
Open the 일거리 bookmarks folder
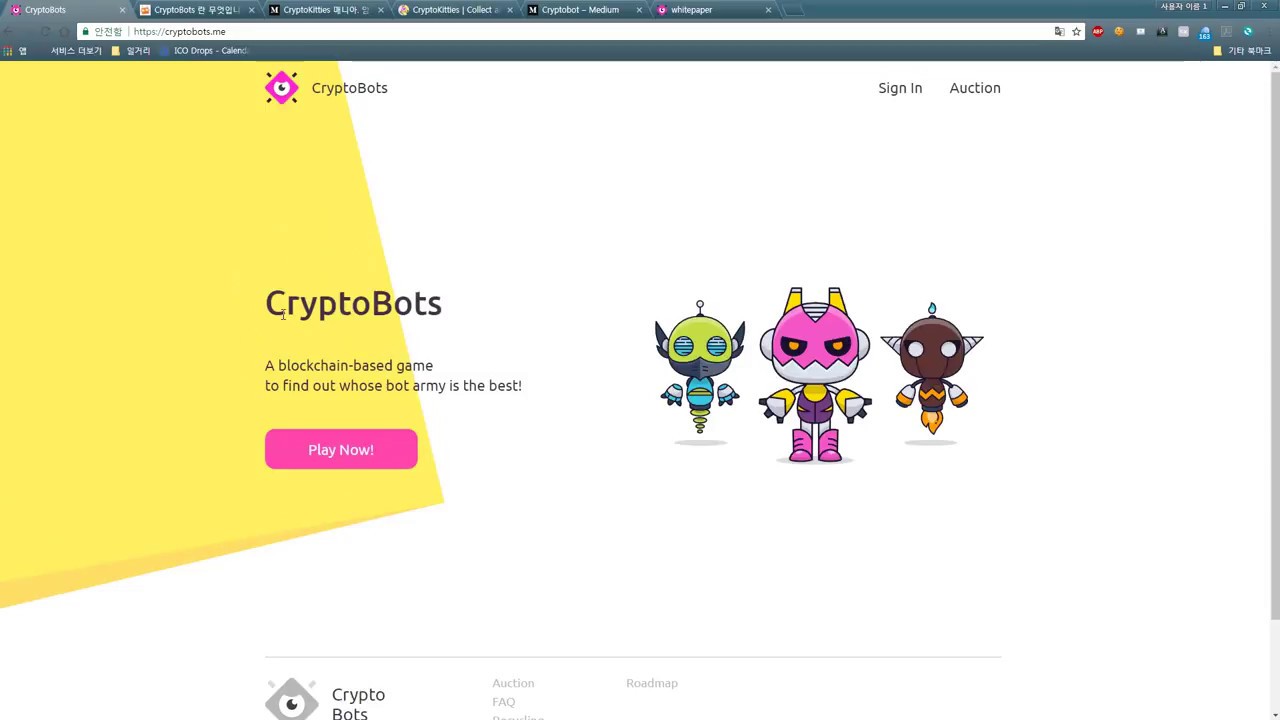pos(131,51)
